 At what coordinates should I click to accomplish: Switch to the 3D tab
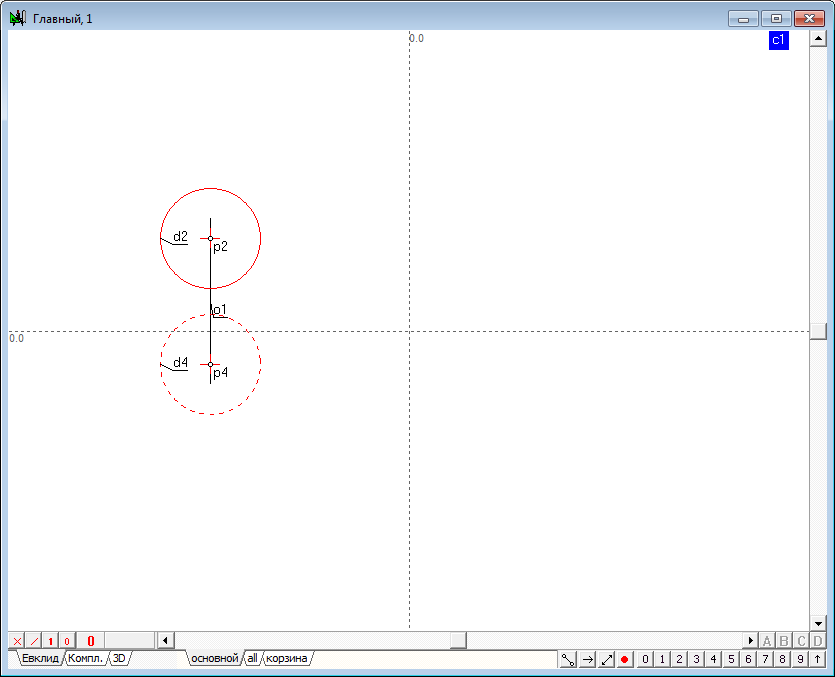tap(119, 658)
